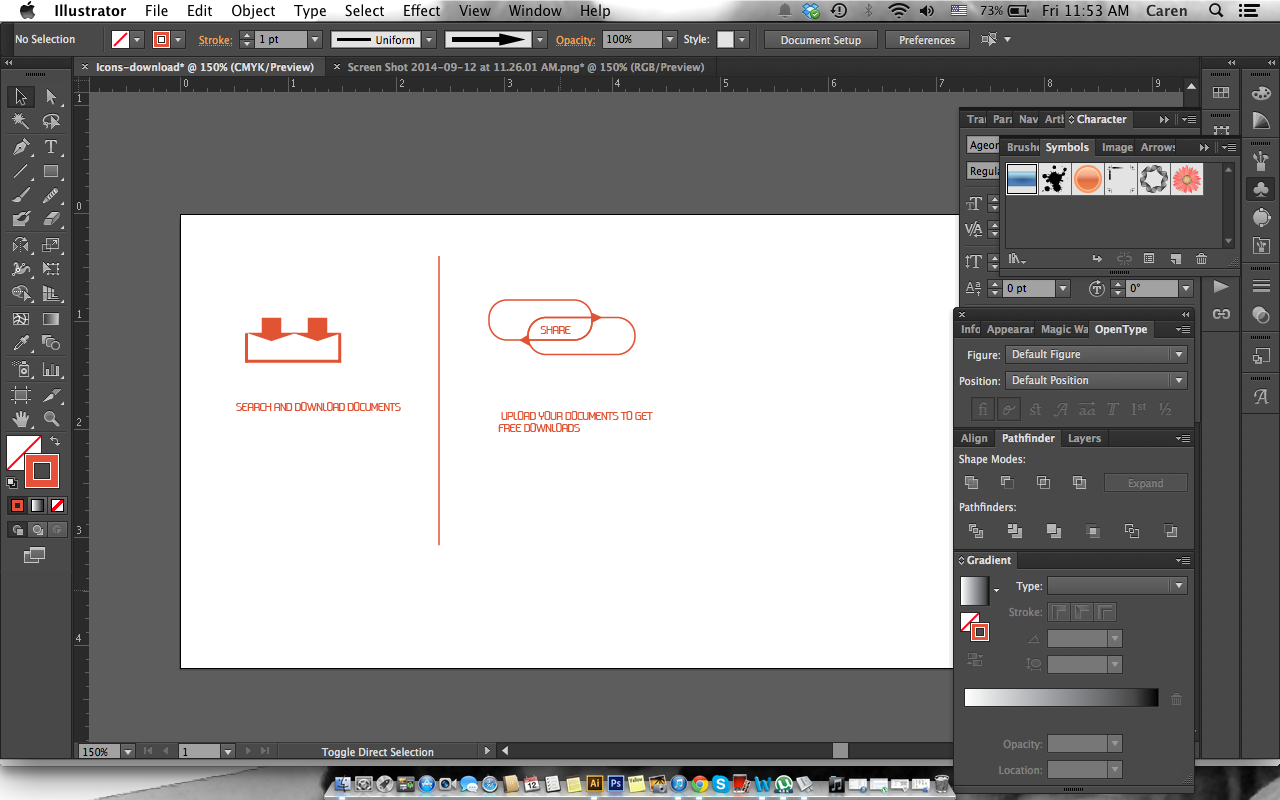Select the Selection (black arrow) tool
Image resolution: width=1280 pixels, height=800 pixels.
(20, 97)
